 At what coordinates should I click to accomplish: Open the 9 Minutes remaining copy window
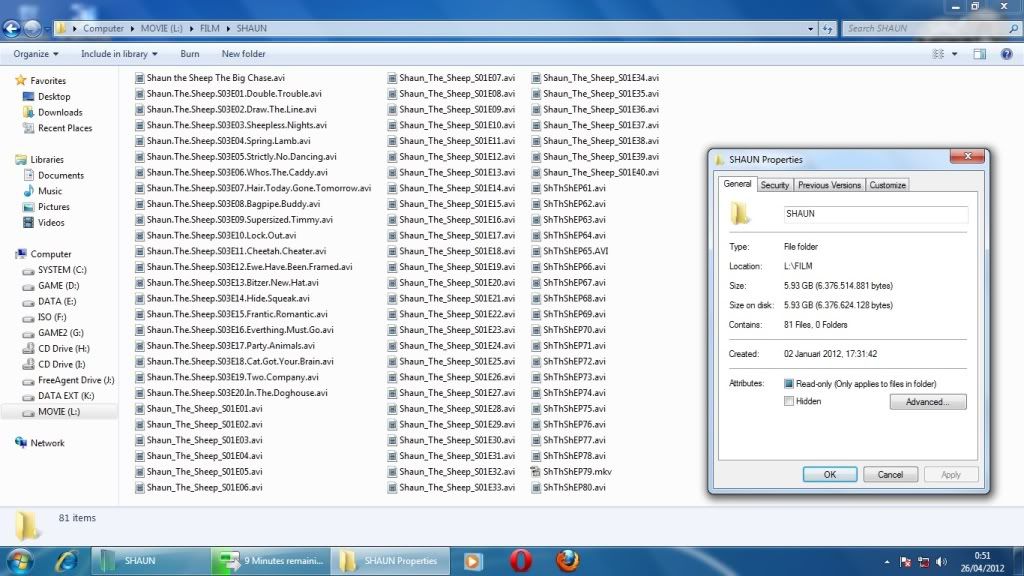pos(271,561)
